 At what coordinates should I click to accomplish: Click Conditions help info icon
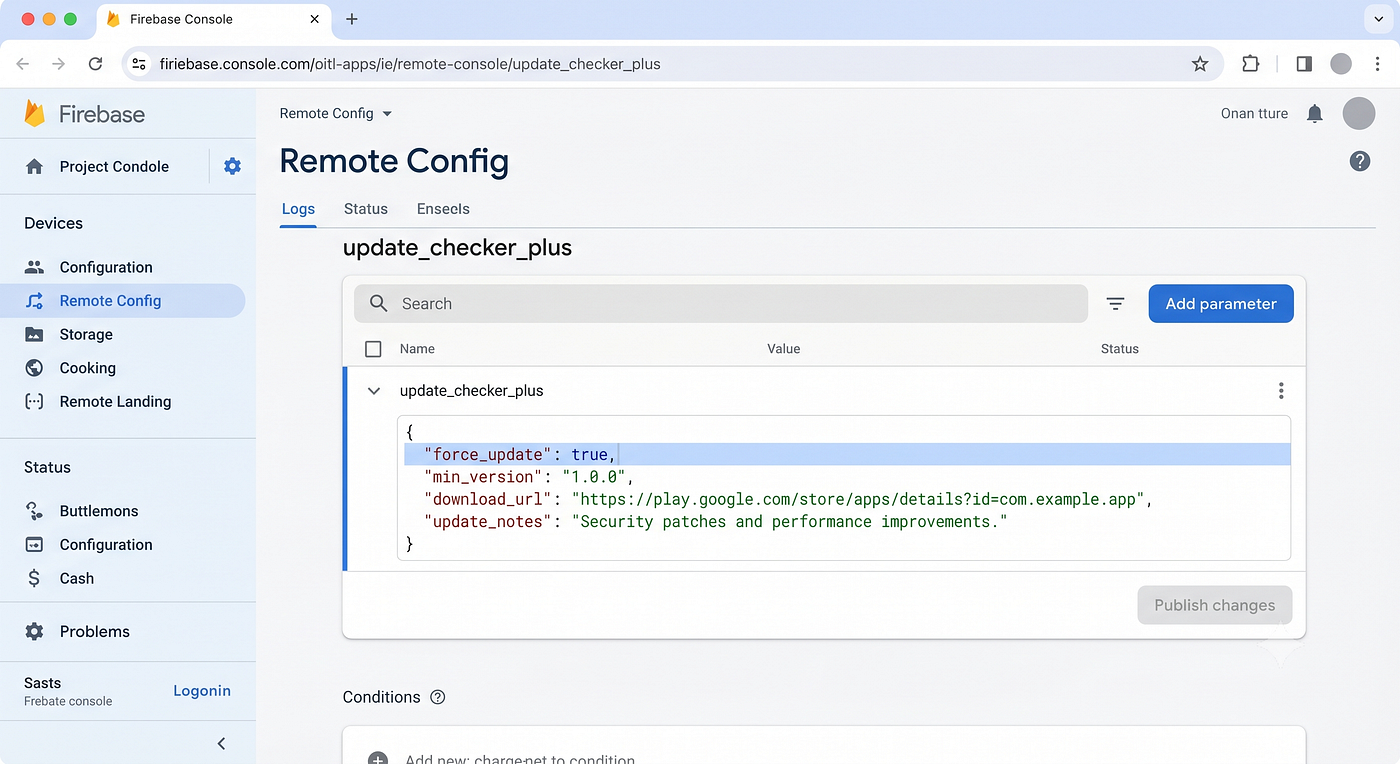point(438,697)
